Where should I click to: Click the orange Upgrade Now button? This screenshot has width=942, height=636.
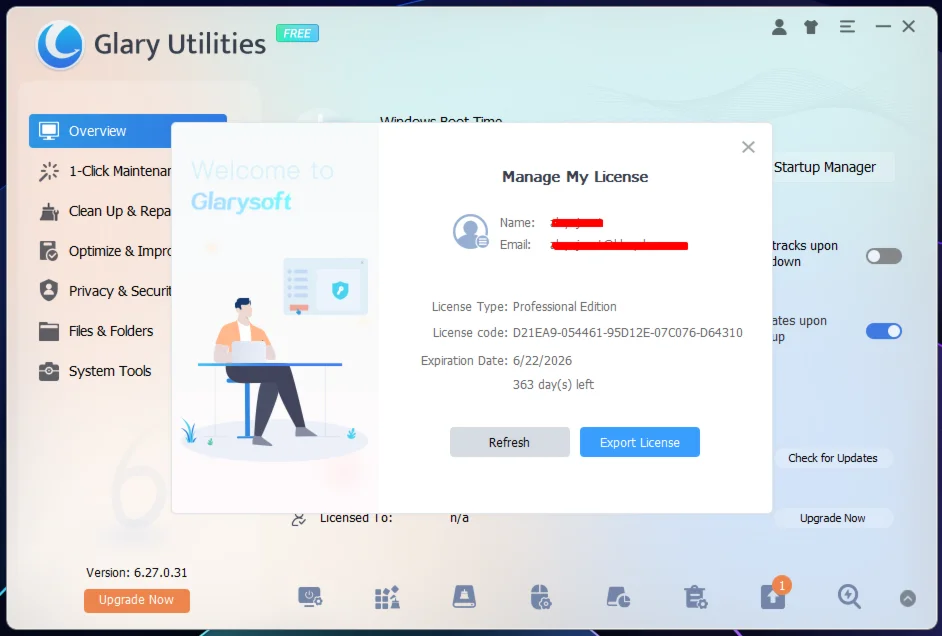click(136, 600)
